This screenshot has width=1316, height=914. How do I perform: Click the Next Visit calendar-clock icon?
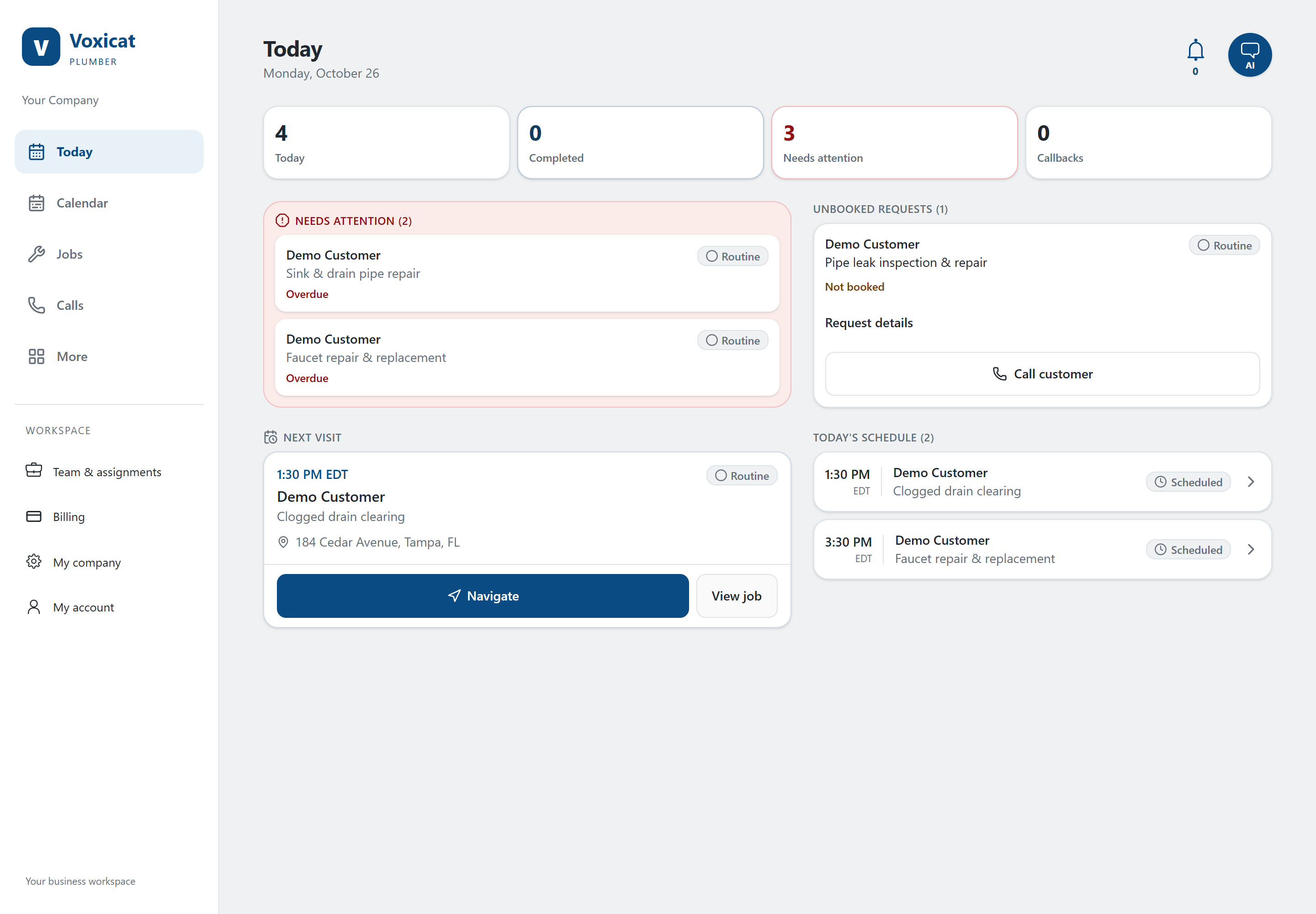tap(271, 437)
